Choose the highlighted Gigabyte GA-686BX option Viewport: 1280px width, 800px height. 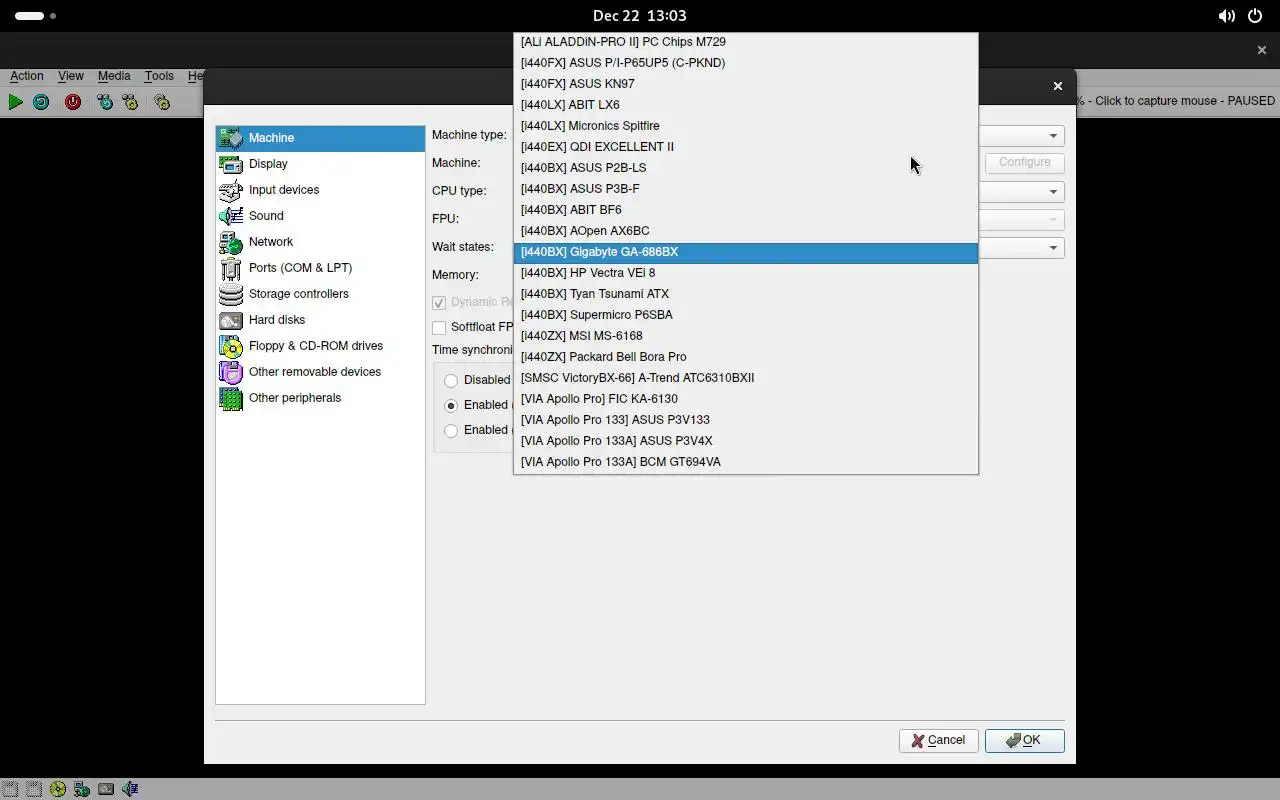[745, 252]
